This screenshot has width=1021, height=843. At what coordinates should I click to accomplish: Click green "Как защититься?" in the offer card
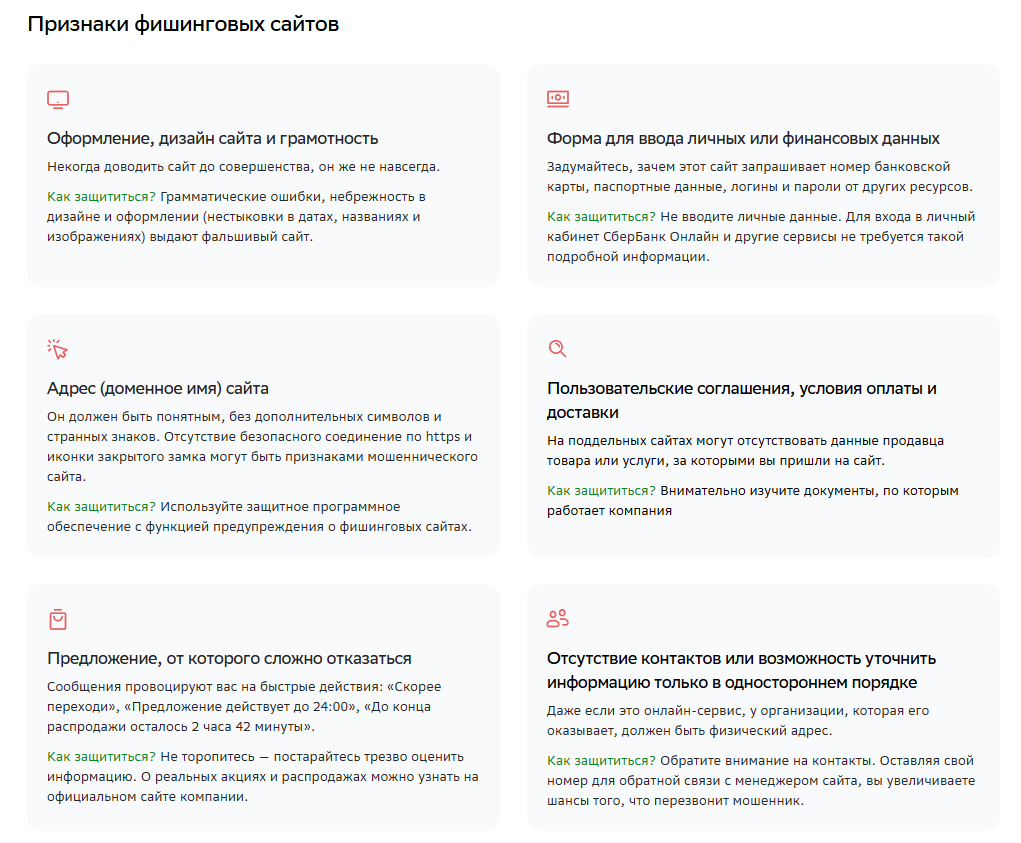point(101,756)
